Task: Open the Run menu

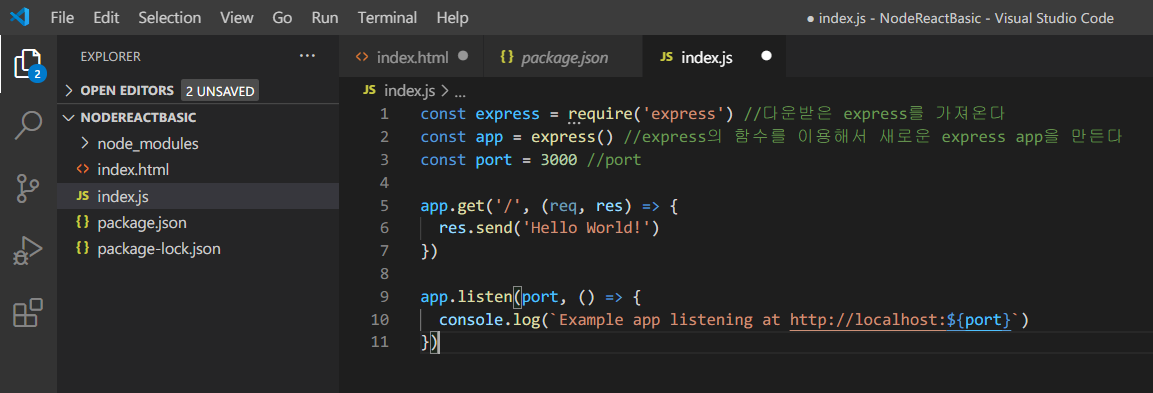Action: coord(325,18)
